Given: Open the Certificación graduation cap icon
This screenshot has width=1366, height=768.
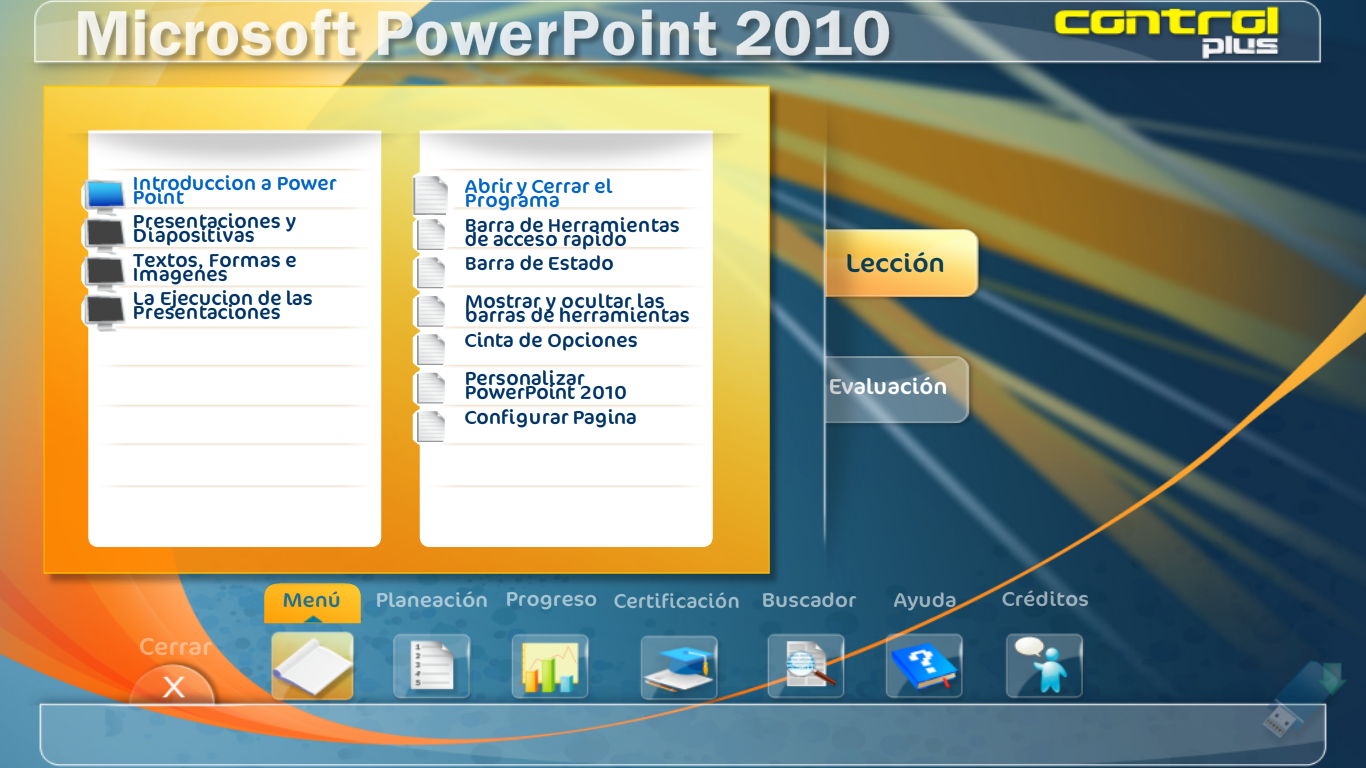Looking at the screenshot, I should click(679, 668).
